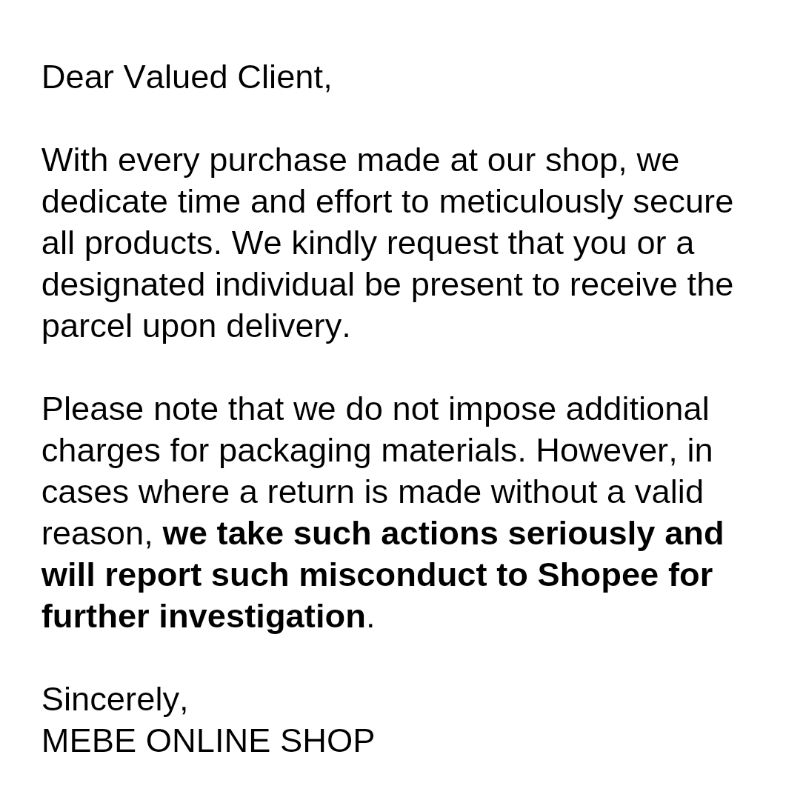This screenshot has height=800, width=800.
Task: Click the word 'Sincerely,'
Action: coord(114,699)
